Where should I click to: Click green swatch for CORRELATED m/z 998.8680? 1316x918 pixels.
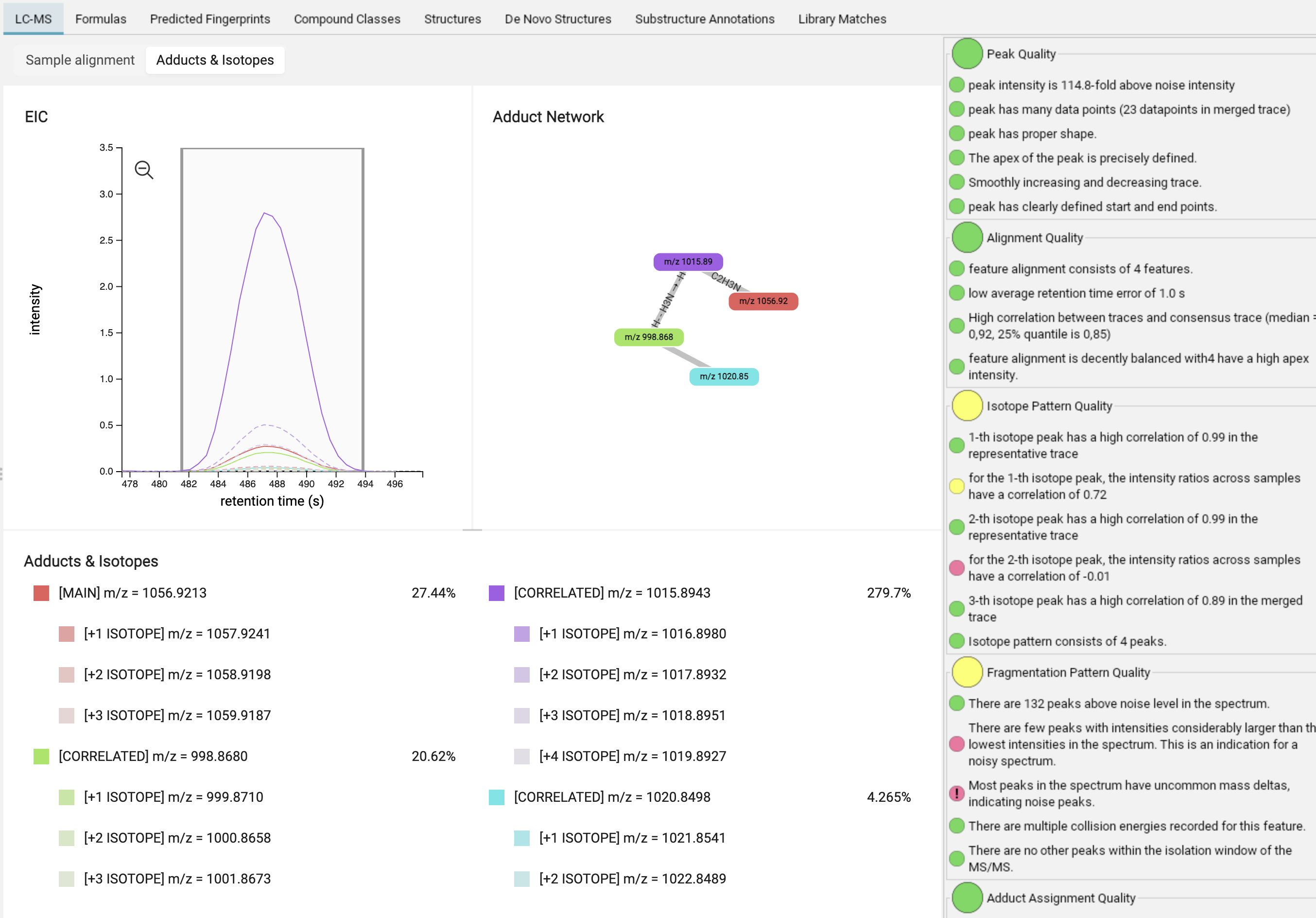[41, 756]
